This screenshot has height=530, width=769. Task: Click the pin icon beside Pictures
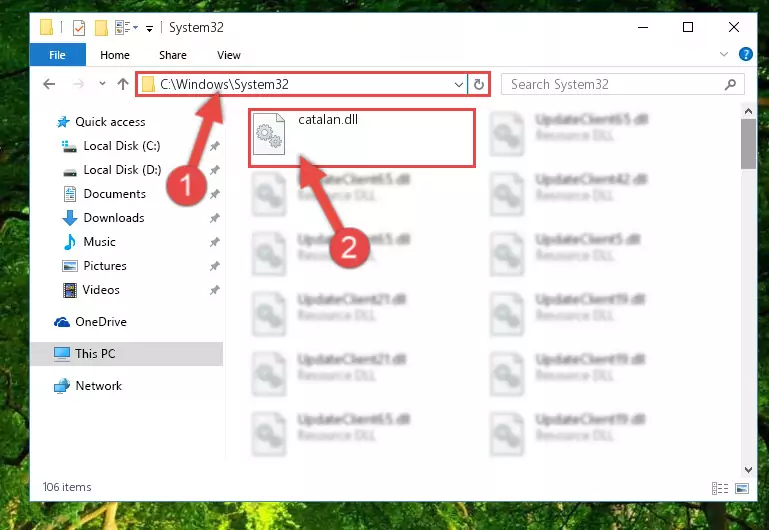[215, 266]
